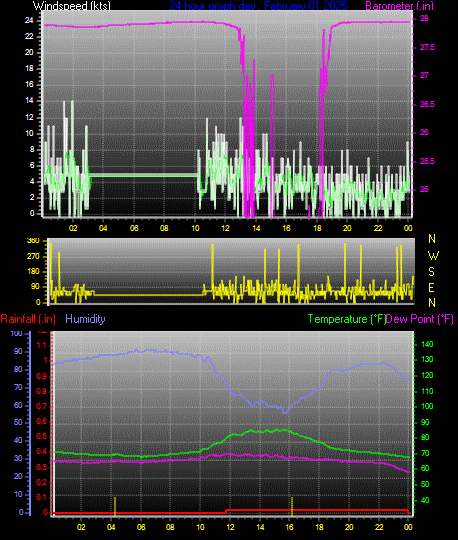Select the Rainfall (.in) legend label
Viewport: 458px width, 540px height.
pos(28,319)
